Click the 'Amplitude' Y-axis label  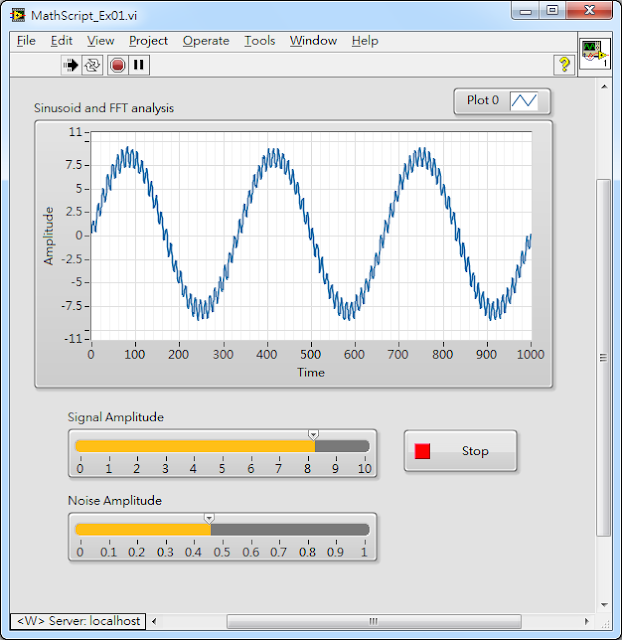coord(48,236)
